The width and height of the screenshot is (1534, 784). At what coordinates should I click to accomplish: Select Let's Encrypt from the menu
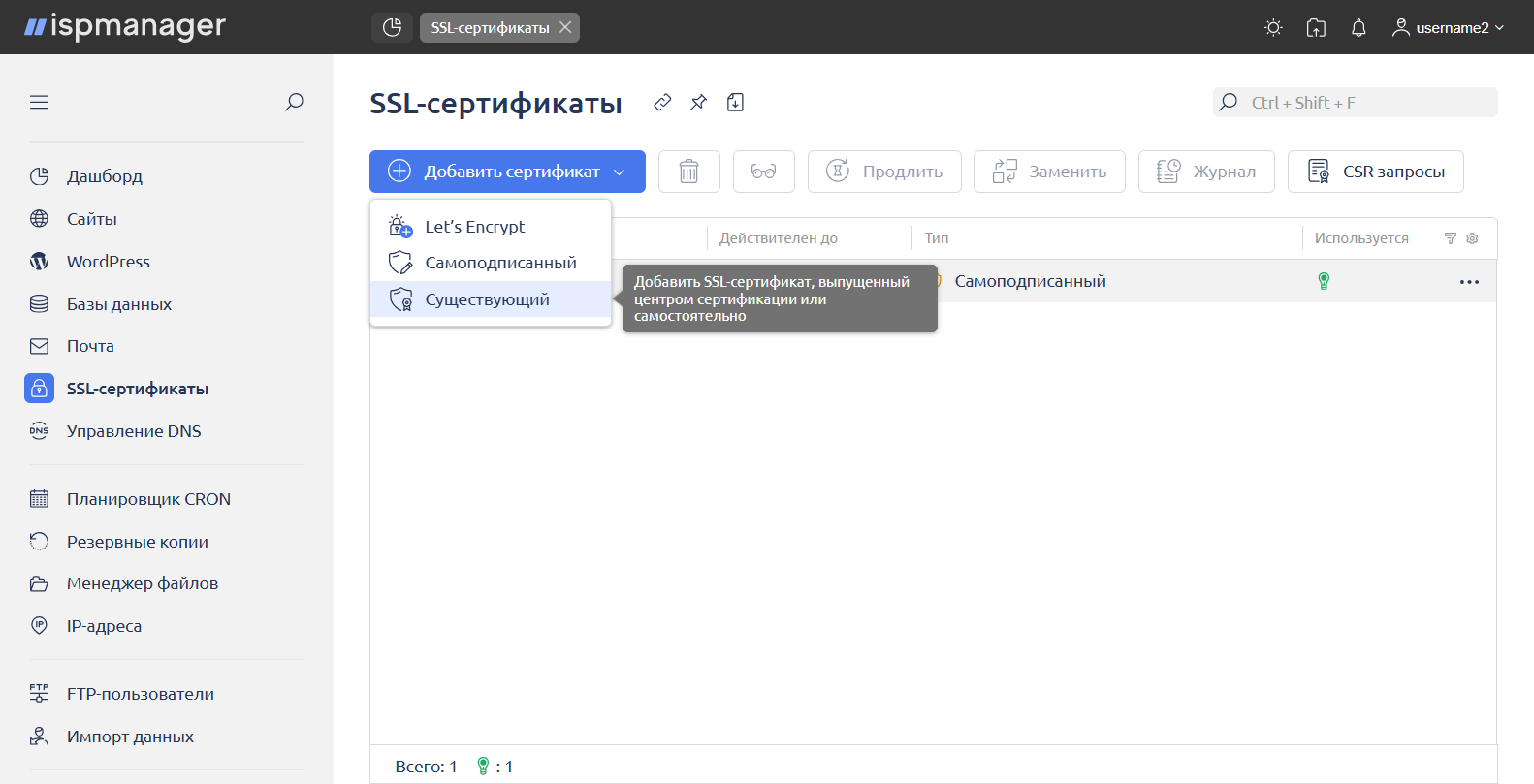pyautogui.click(x=475, y=227)
